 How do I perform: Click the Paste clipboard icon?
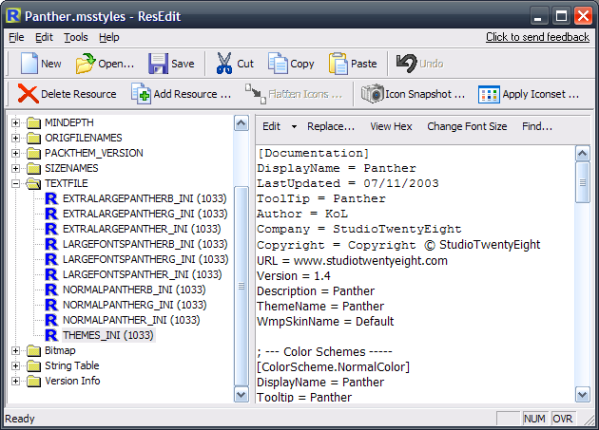click(x=338, y=63)
